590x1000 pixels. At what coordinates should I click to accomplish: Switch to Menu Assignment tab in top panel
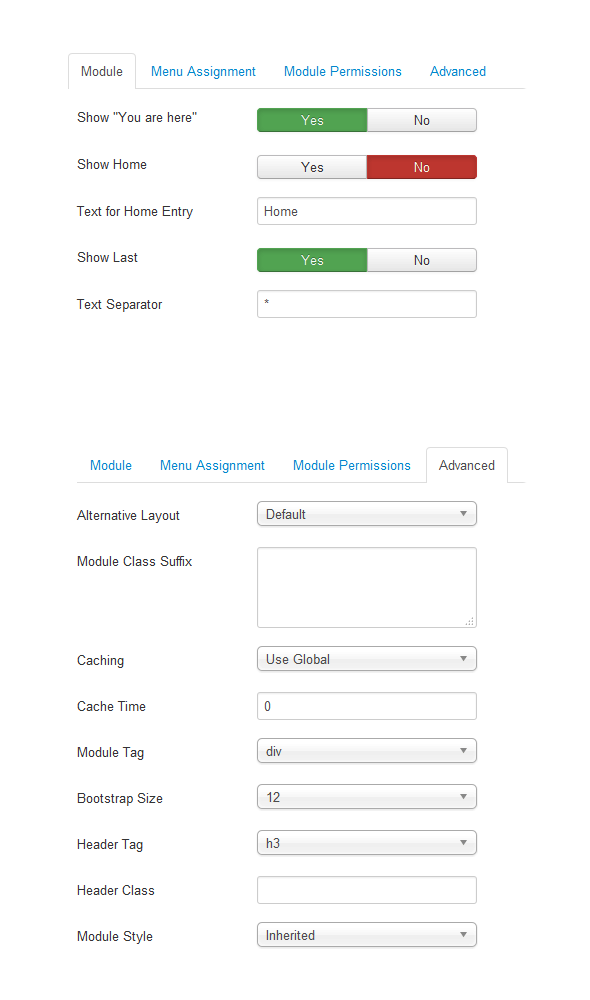[x=203, y=71]
